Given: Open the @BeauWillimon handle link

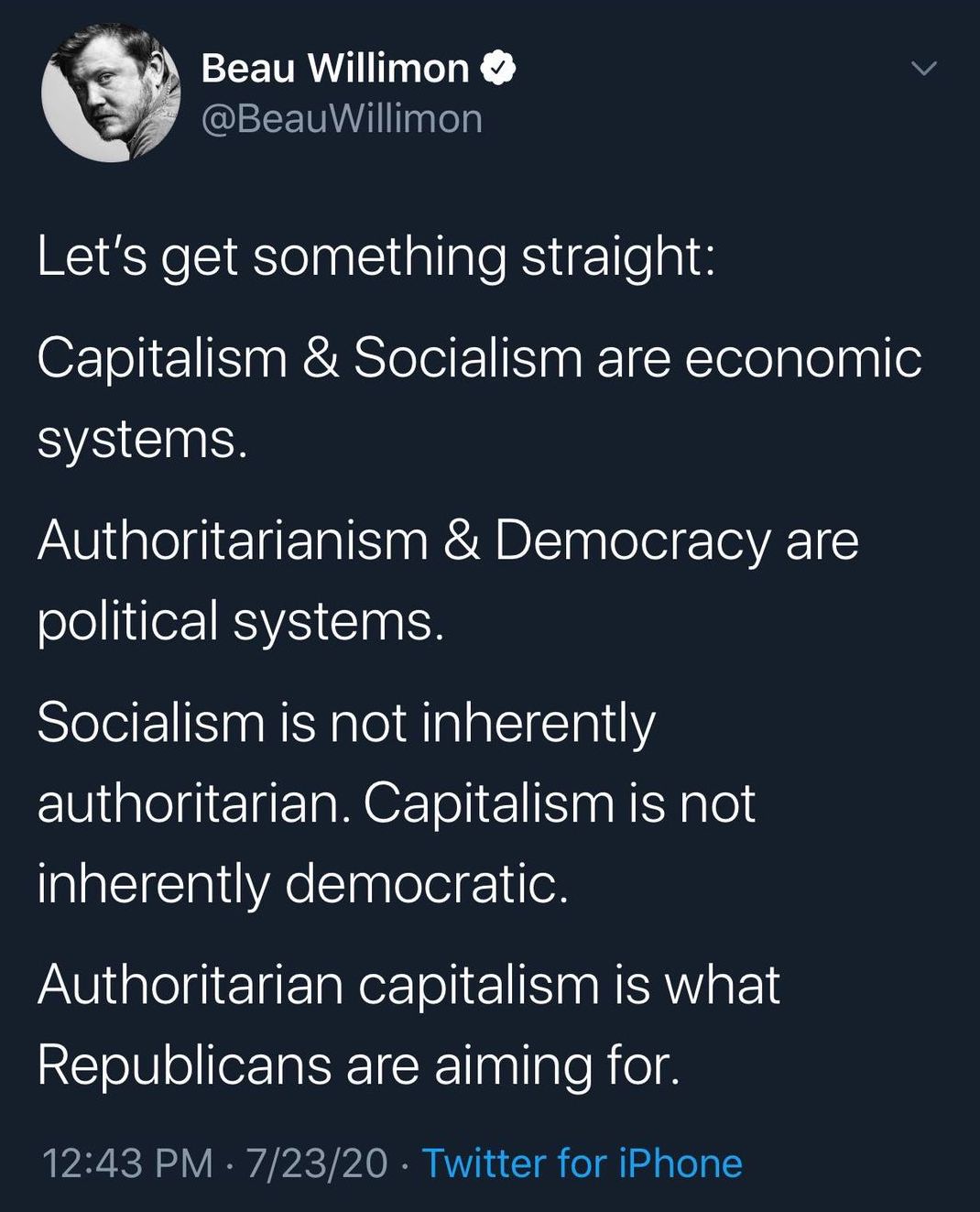Looking at the screenshot, I should point(341,119).
